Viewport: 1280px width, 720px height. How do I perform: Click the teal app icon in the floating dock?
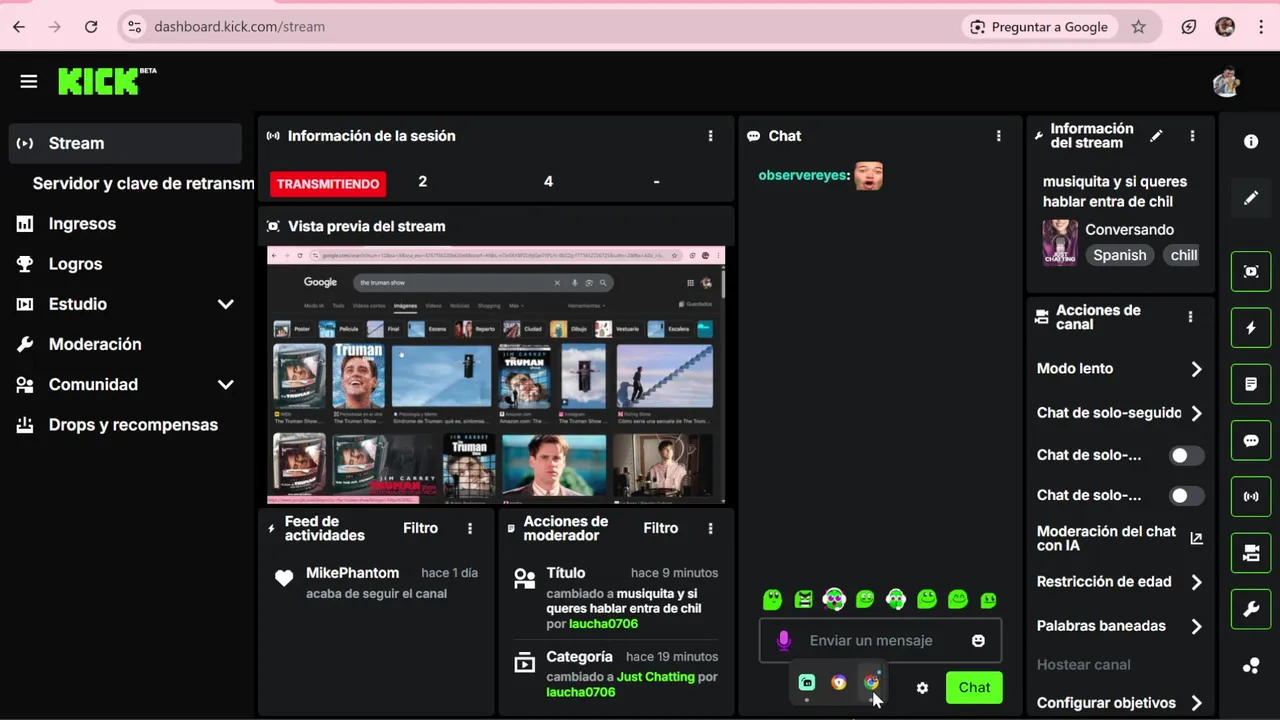pos(807,682)
